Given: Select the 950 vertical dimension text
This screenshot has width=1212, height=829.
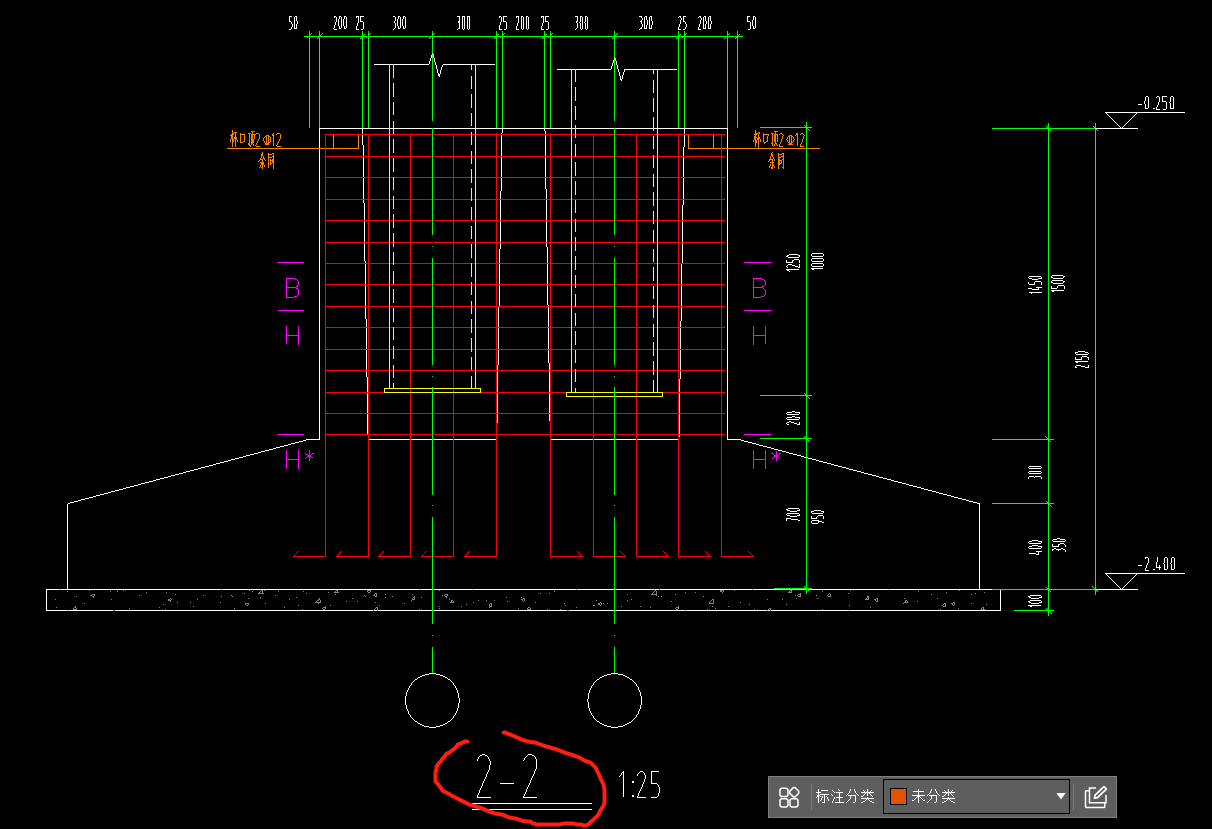Looking at the screenshot, I should click(818, 517).
